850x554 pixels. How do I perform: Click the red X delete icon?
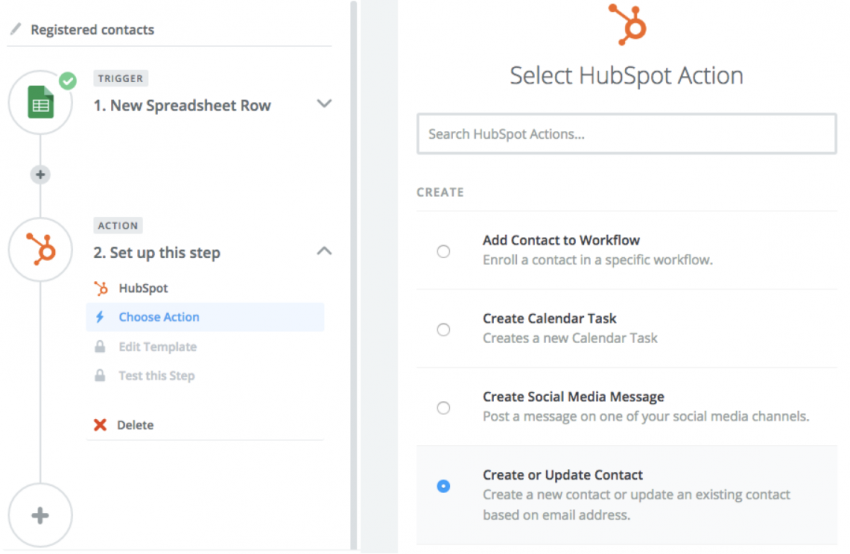100,425
